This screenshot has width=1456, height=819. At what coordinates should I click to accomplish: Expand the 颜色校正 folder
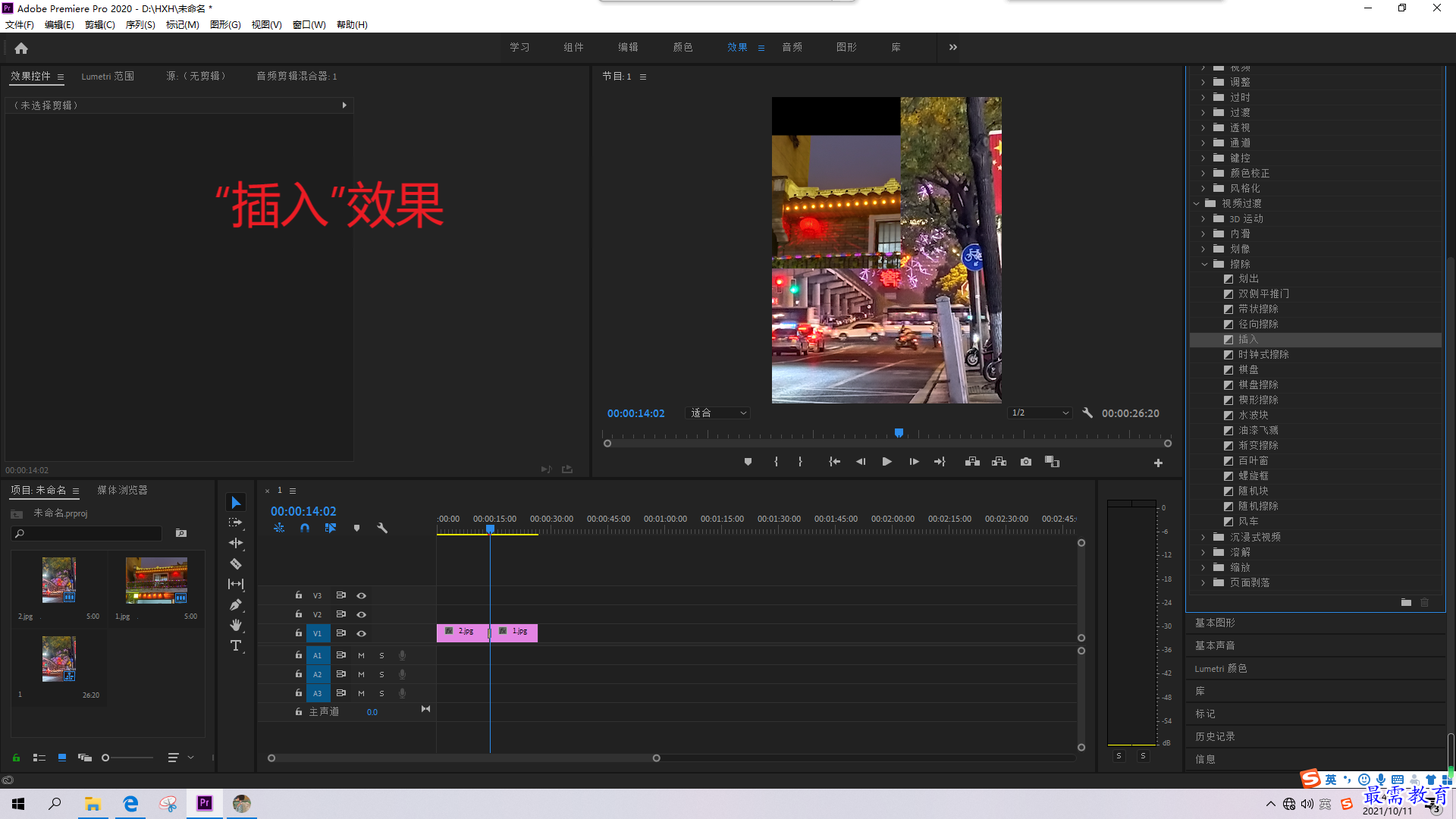coord(1203,173)
